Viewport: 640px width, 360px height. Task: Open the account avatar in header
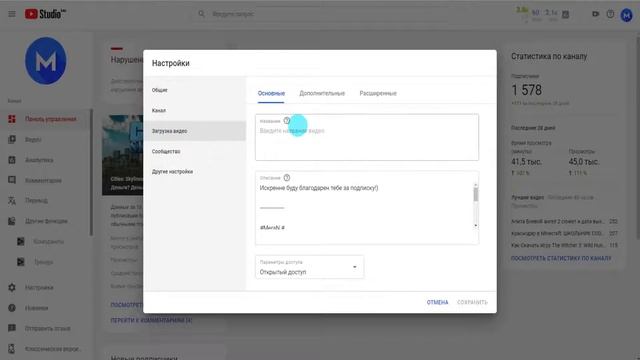point(627,15)
